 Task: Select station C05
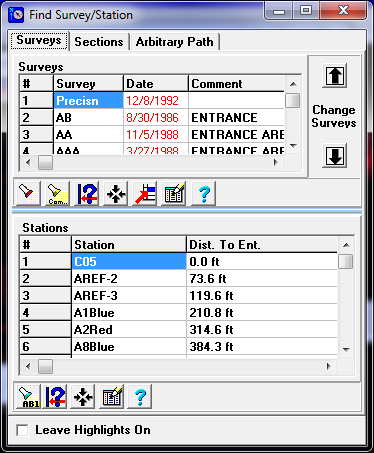click(x=129, y=261)
